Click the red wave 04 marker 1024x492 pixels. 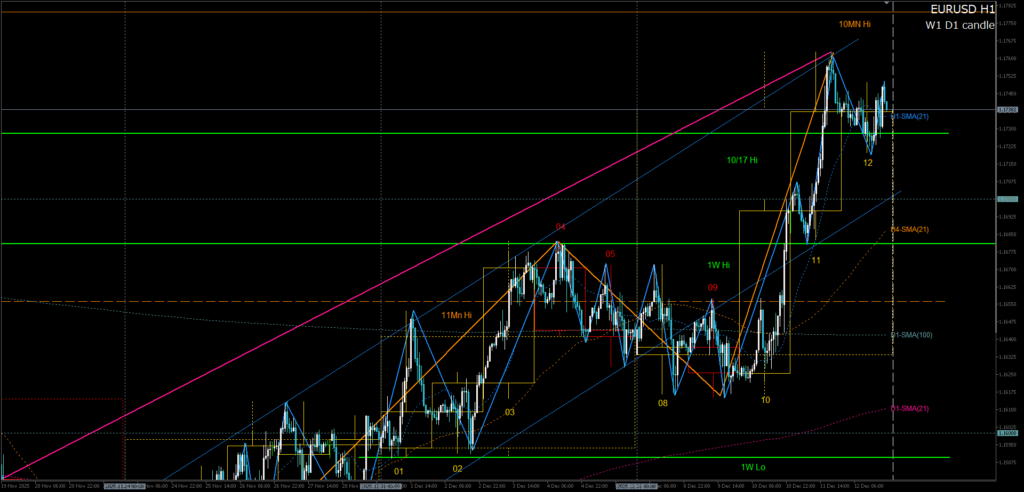pos(560,228)
